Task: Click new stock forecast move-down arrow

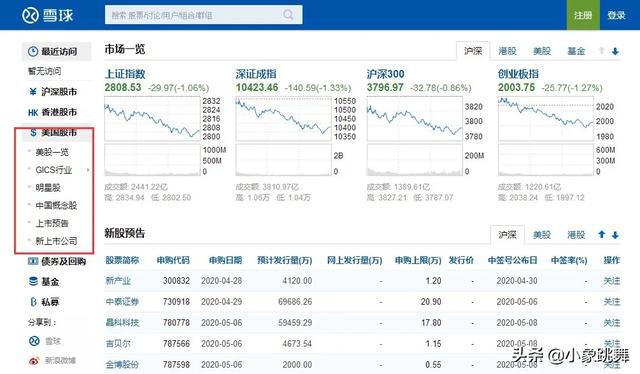Action: pyautogui.click(x=615, y=235)
